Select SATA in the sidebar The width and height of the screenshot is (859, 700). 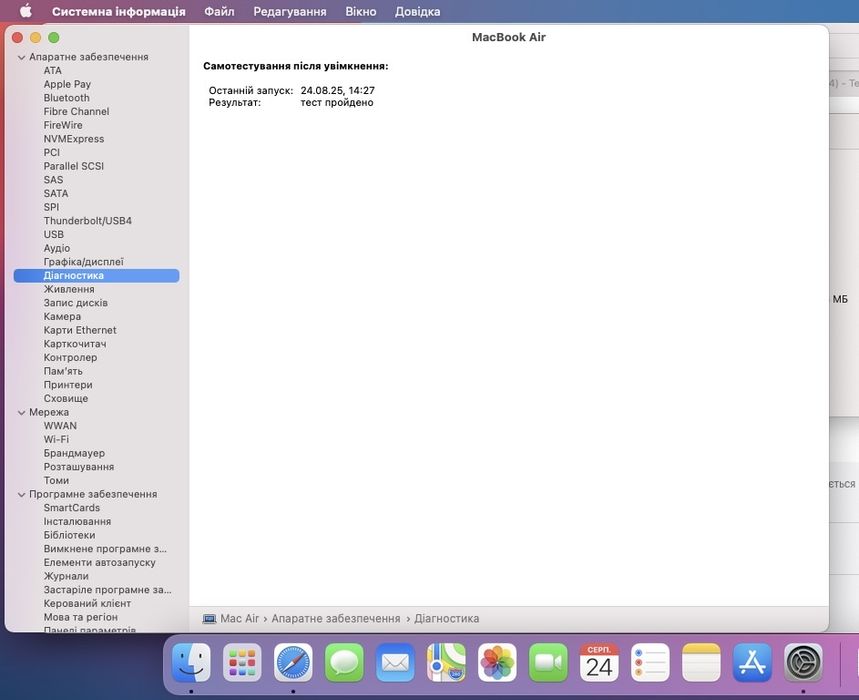pyautogui.click(x=56, y=193)
